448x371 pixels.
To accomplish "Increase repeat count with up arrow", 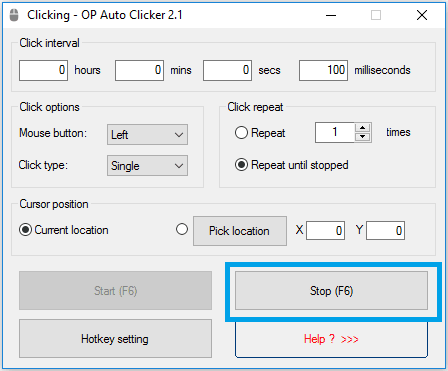I will (x=363, y=128).
